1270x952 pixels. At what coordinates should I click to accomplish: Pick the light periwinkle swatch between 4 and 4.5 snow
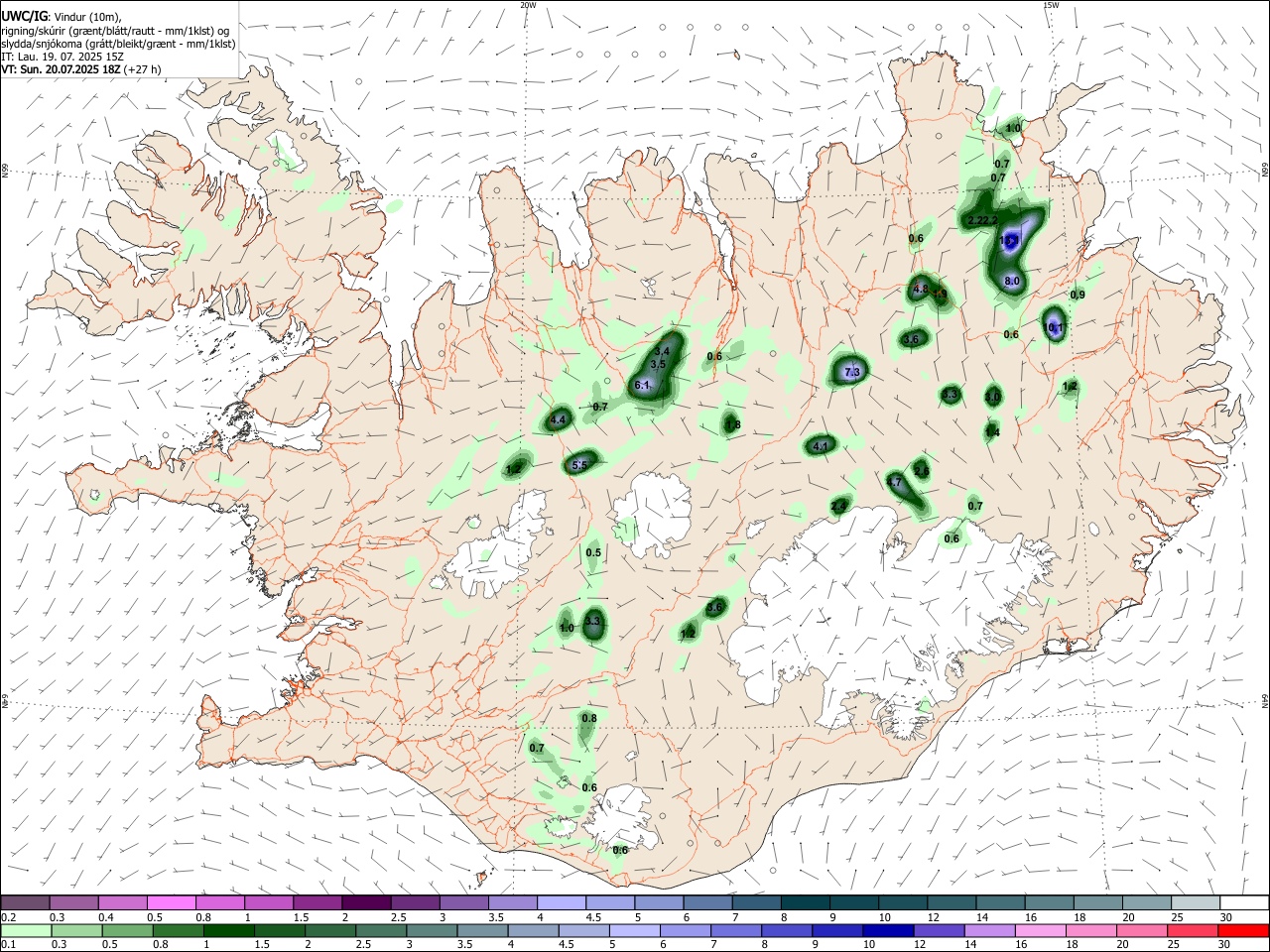click(x=562, y=903)
